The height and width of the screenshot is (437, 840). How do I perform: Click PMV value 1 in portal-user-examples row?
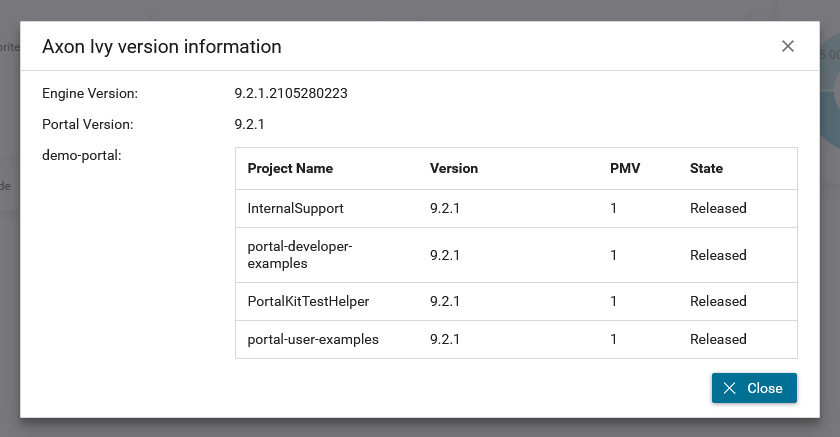point(613,340)
